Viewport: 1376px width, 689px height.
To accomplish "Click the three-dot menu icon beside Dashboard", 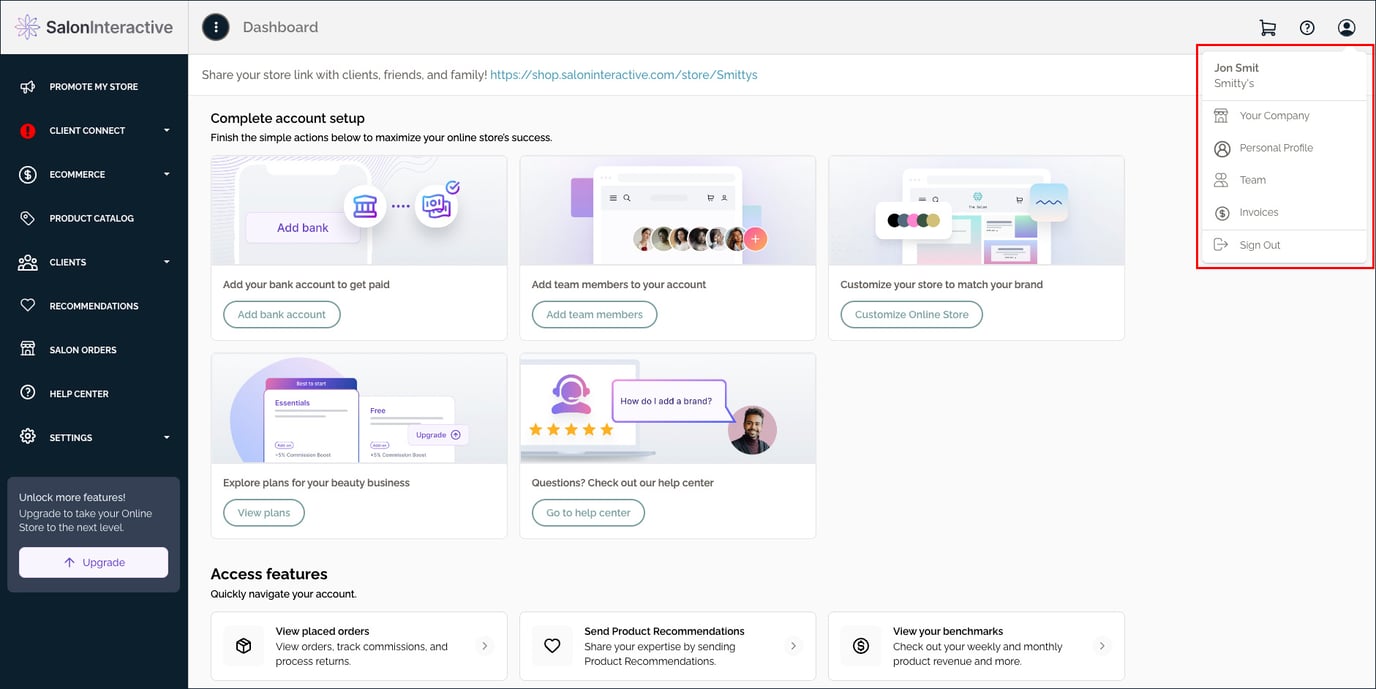I will [216, 27].
